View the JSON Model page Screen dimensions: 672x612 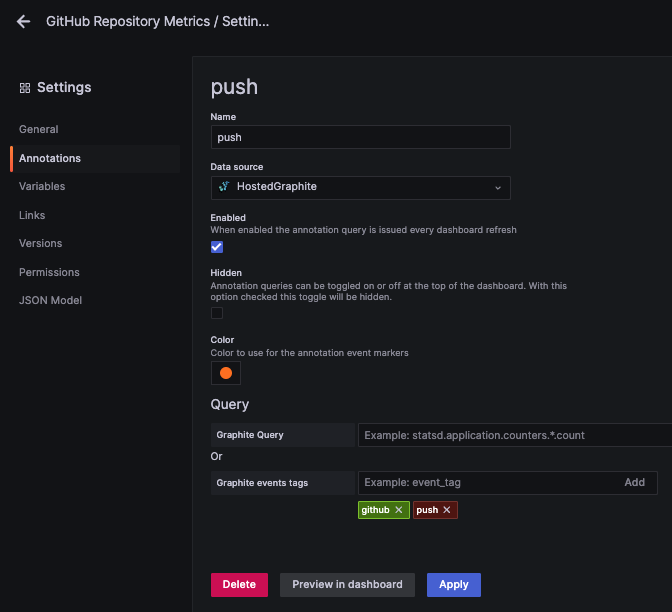pos(50,300)
